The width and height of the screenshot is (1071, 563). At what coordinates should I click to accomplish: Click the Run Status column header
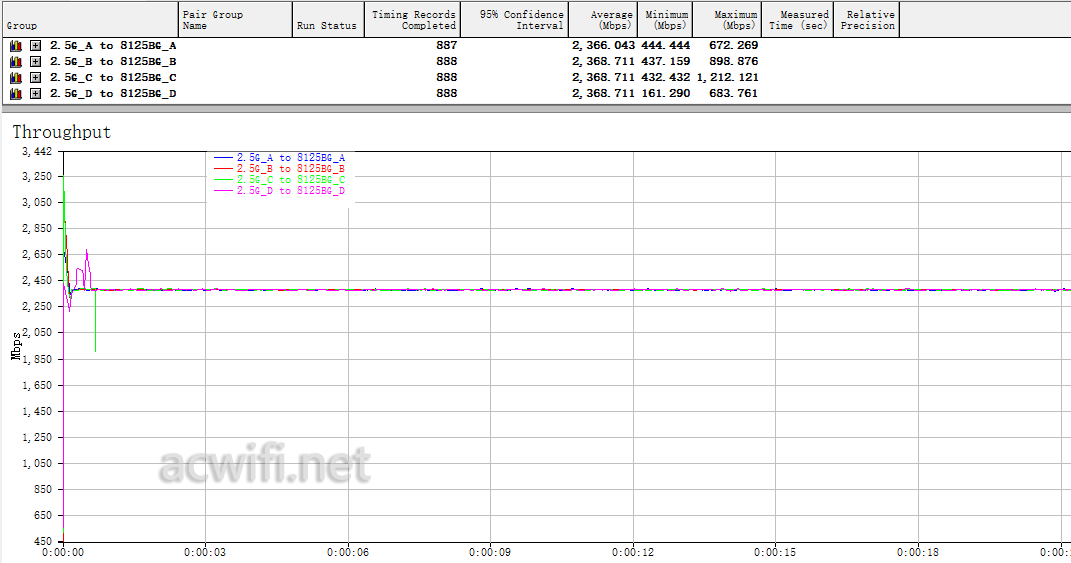328,19
